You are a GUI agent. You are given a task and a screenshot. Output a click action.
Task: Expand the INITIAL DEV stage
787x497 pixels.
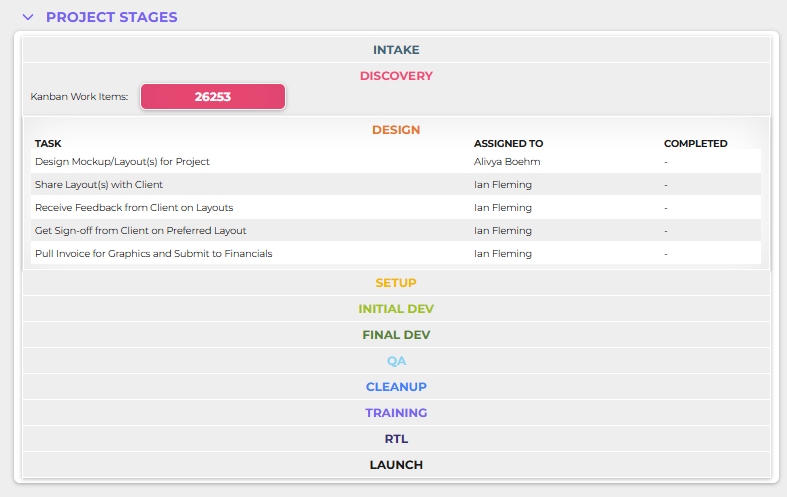(396, 309)
